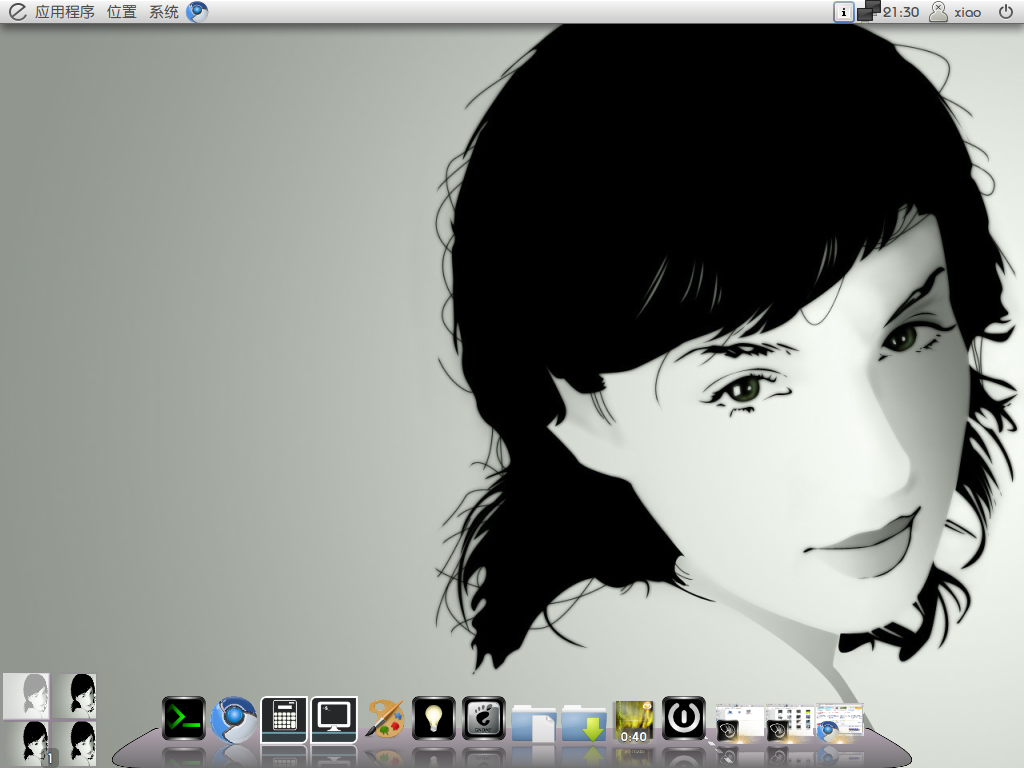Switch to second open window thumbnail in dock
Image resolution: width=1024 pixels, height=768 pixels.
pos(790,723)
